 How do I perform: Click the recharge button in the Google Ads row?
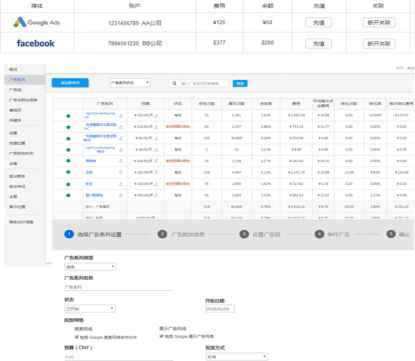click(318, 23)
